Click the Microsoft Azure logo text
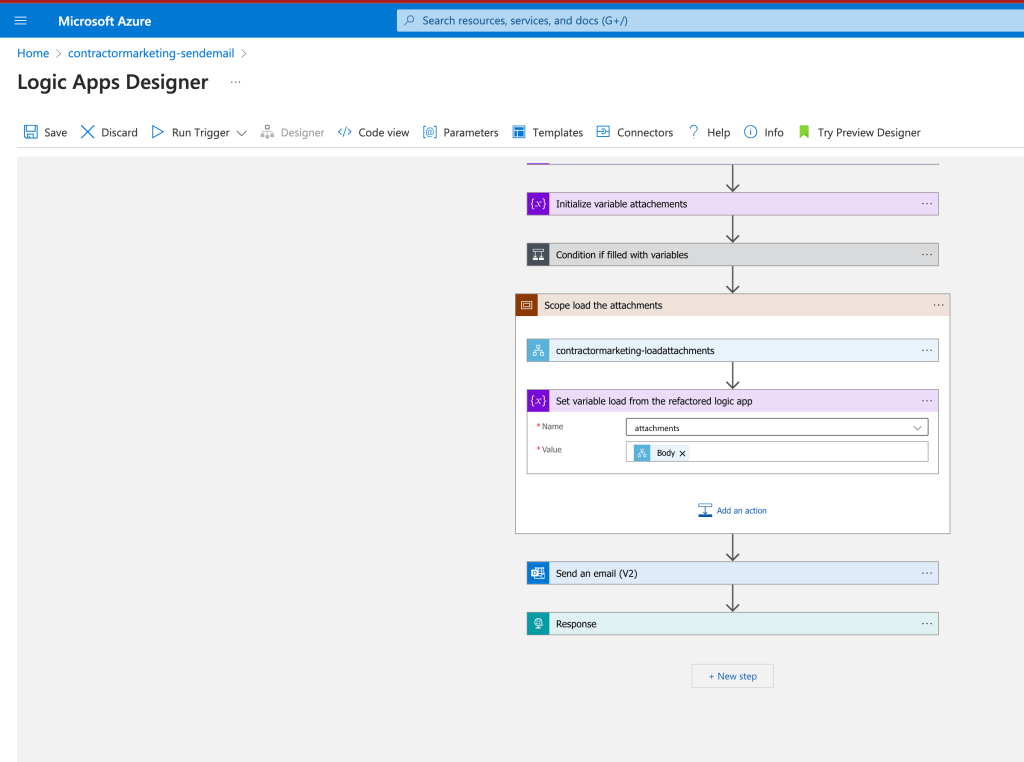The height and width of the screenshot is (762, 1024). [x=104, y=21]
